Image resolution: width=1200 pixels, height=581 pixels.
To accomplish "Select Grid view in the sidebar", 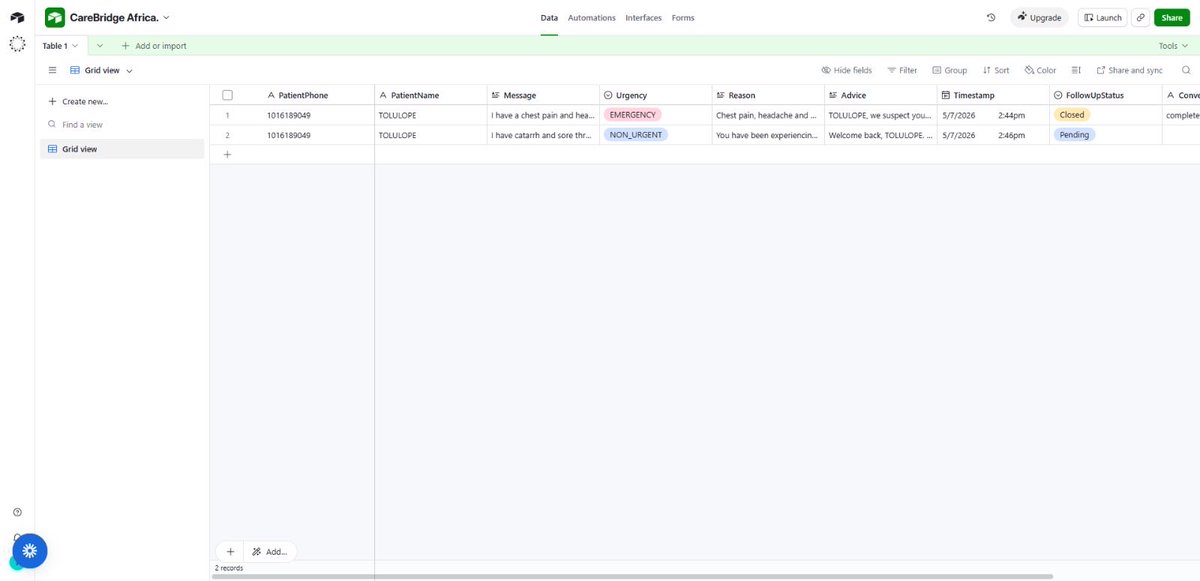I will pos(122,149).
